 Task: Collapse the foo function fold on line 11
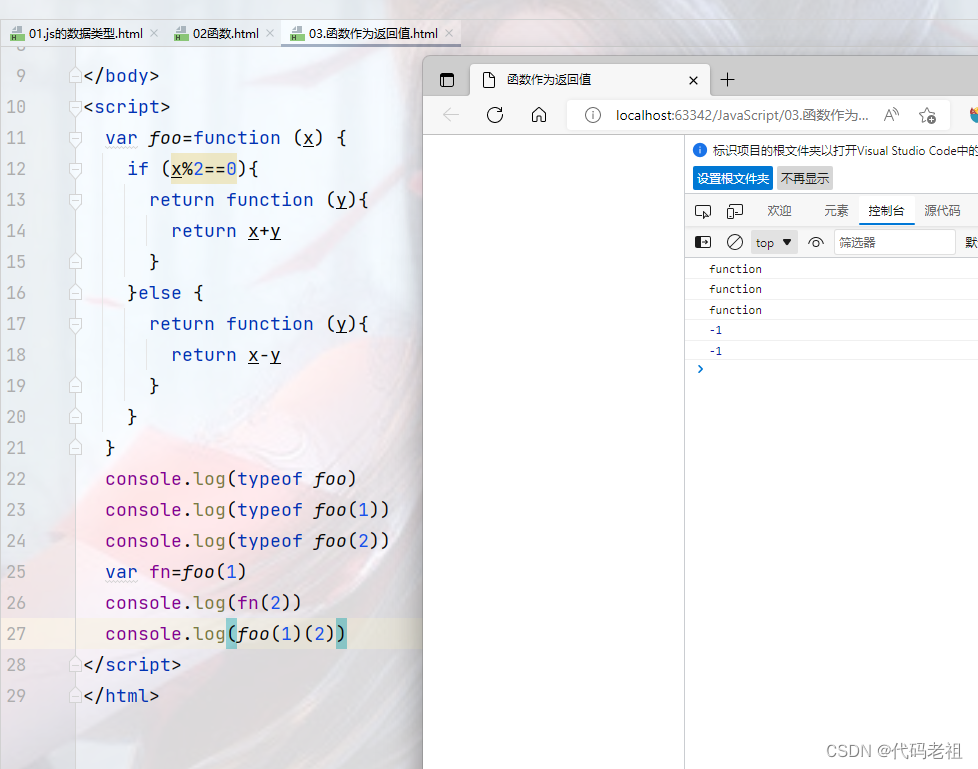tap(75, 138)
